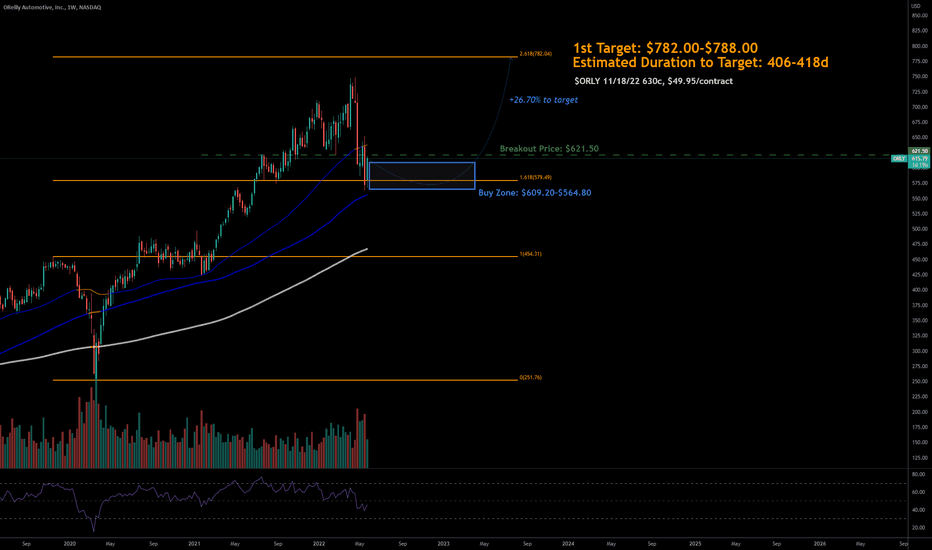Click the green 621.50 price tag

point(920,152)
